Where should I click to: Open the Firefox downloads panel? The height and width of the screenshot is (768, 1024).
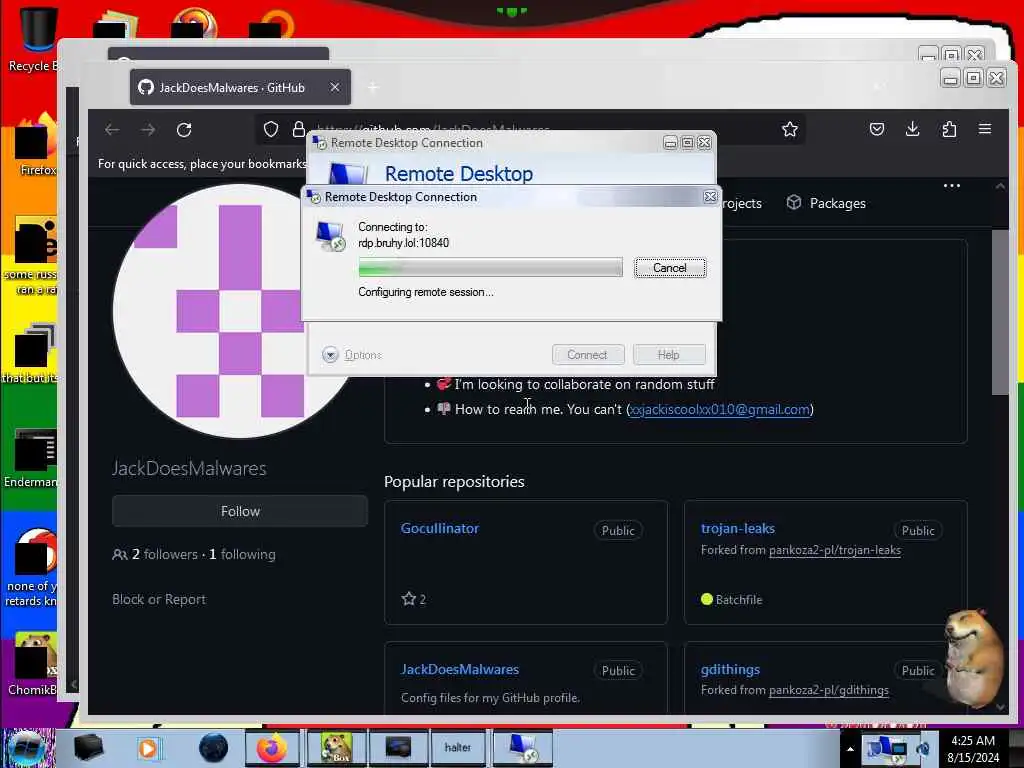click(912, 129)
